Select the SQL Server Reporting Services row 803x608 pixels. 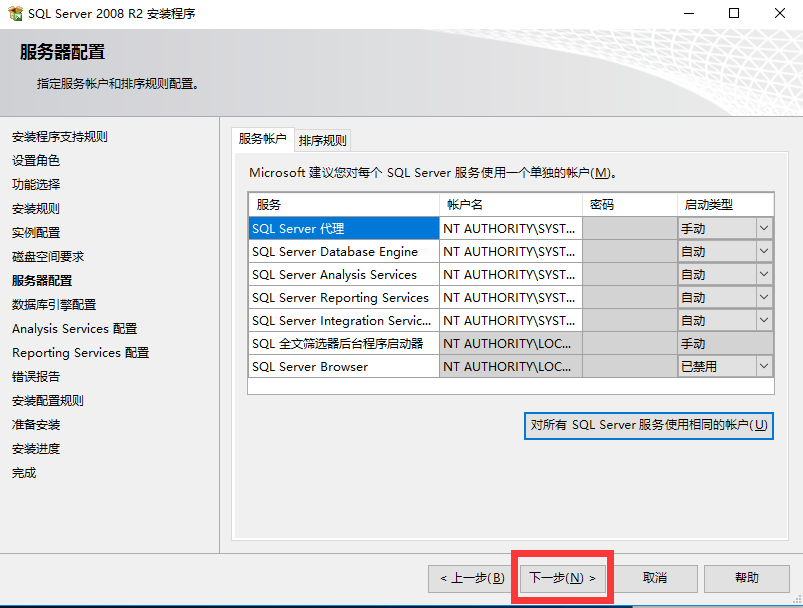click(344, 297)
